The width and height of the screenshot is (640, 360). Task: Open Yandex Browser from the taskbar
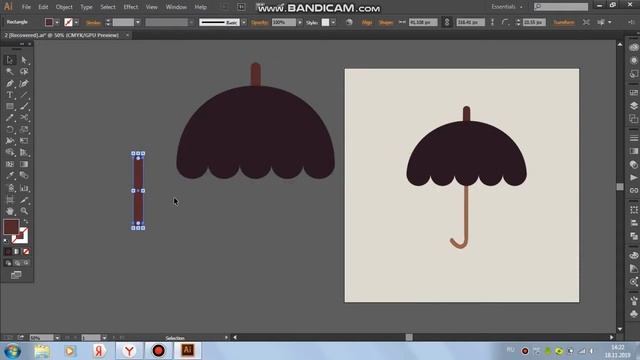[x=129, y=351]
